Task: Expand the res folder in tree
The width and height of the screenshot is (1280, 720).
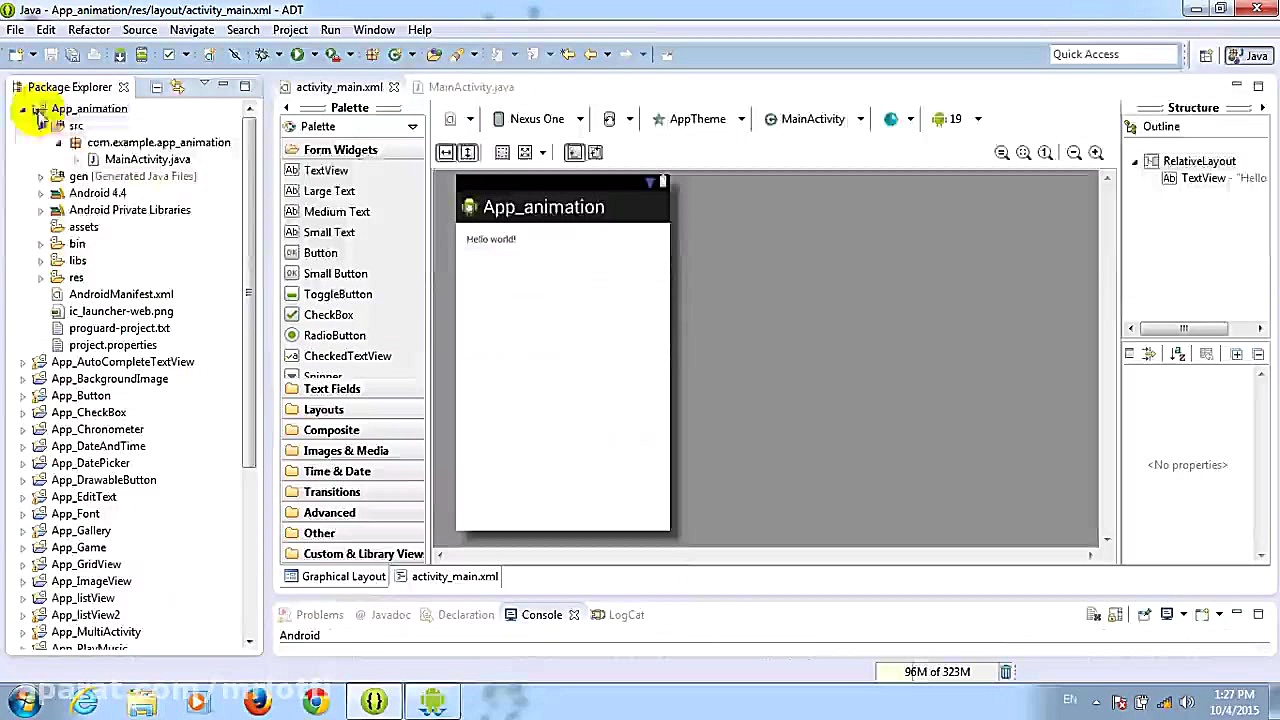Action: [x=41, y=278]
